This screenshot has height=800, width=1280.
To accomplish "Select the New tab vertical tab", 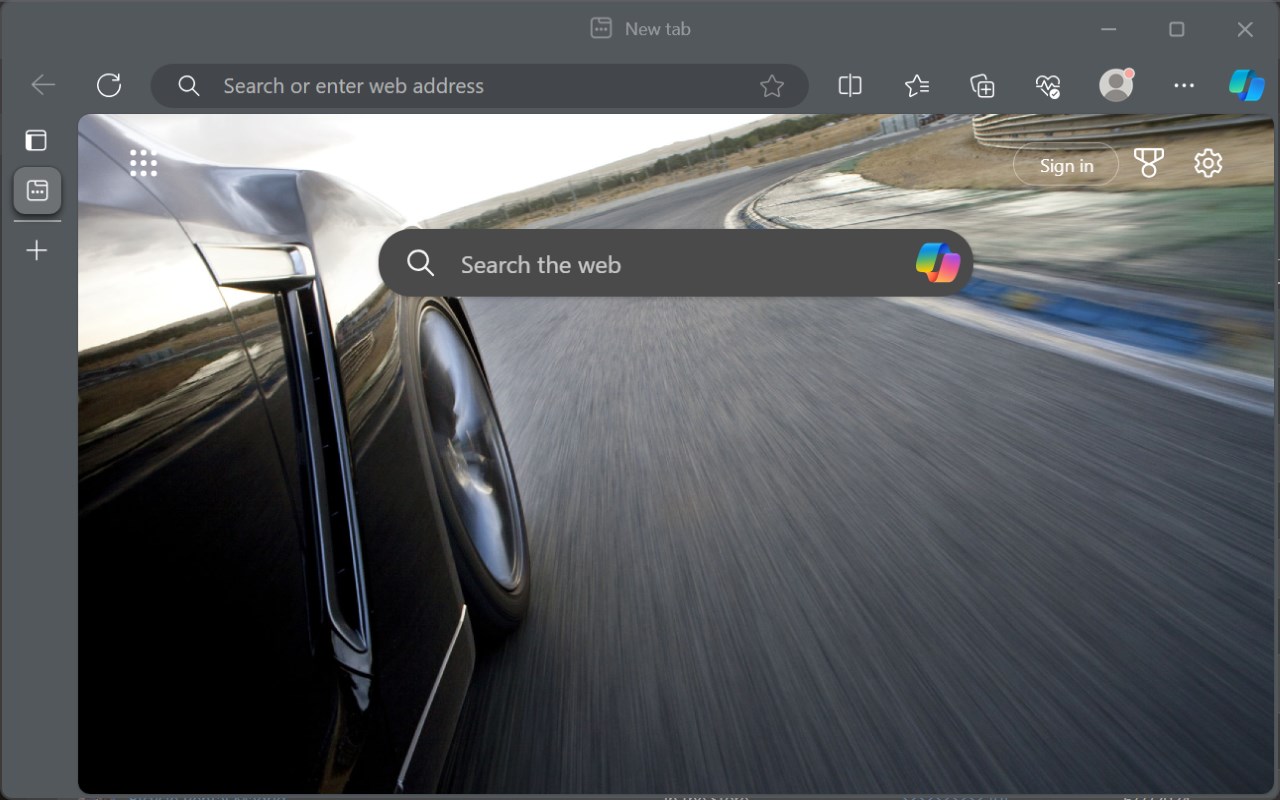I will pyautogui.click(x=37, y=190).
